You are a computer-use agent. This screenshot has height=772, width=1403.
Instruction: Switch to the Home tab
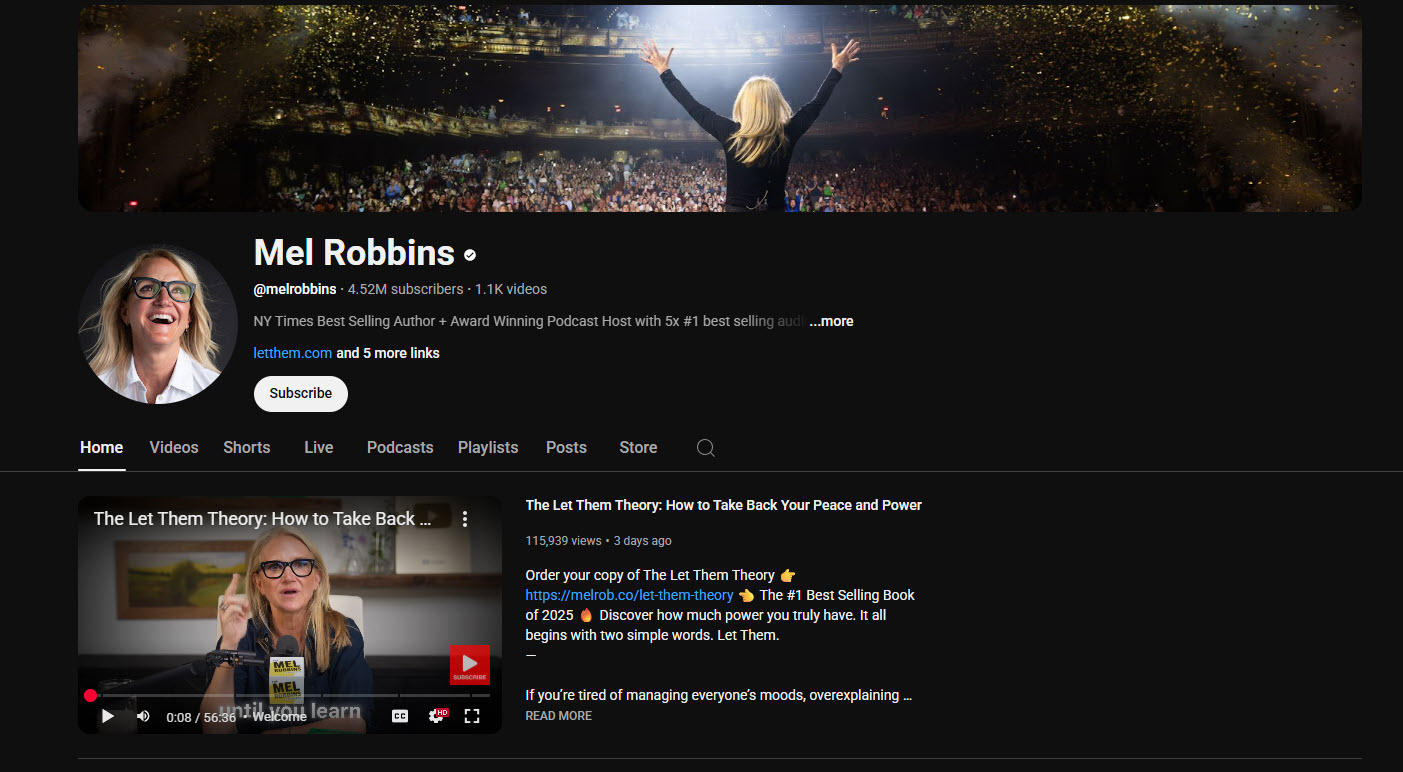click(x=101, y=447)
